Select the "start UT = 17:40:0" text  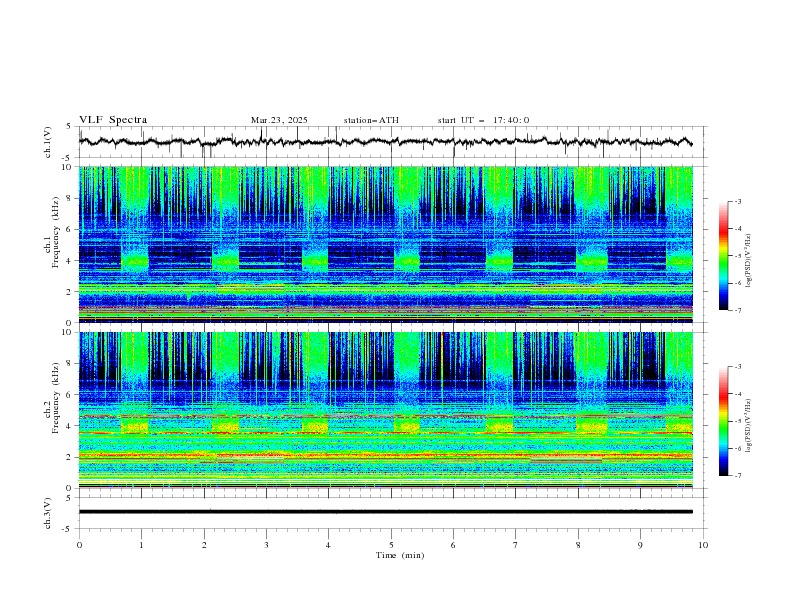pyautogui.click(x=483, y=120)
